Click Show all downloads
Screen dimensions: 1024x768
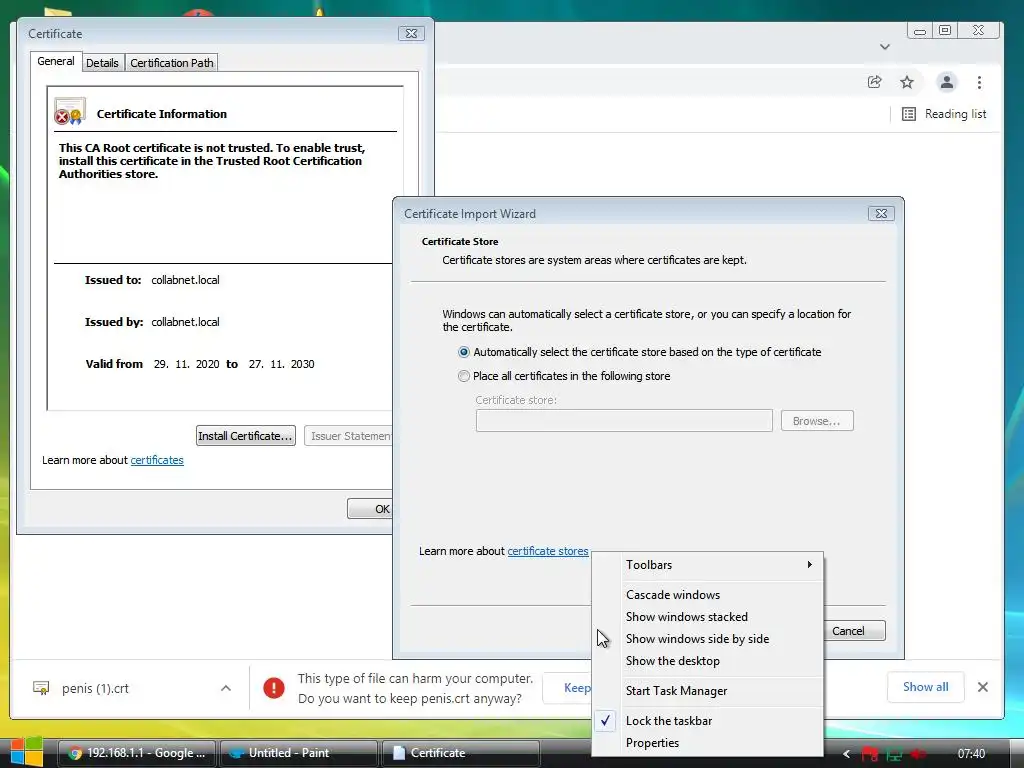pyautogui.click(x=925, y=687)
